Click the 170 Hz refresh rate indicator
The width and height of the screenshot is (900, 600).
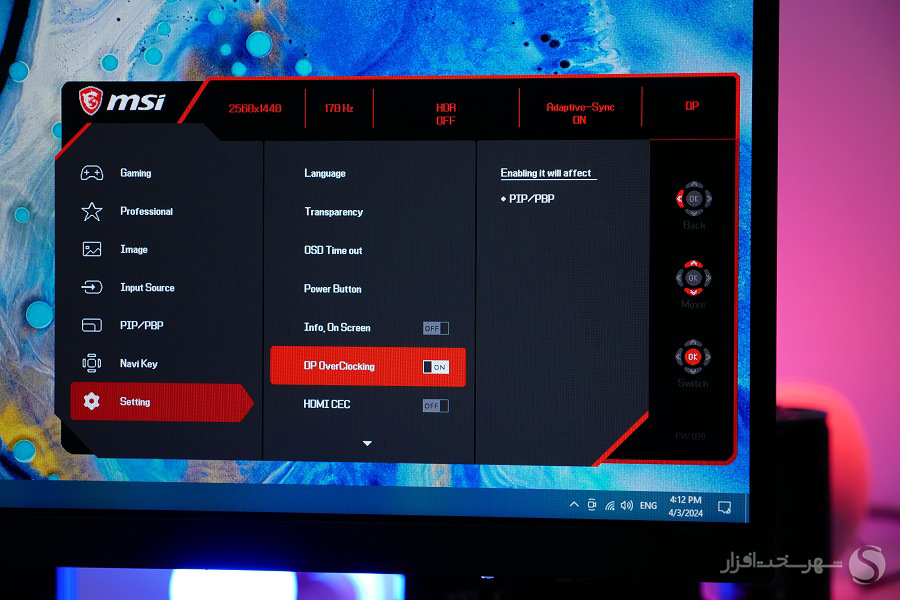coord(338,108)
